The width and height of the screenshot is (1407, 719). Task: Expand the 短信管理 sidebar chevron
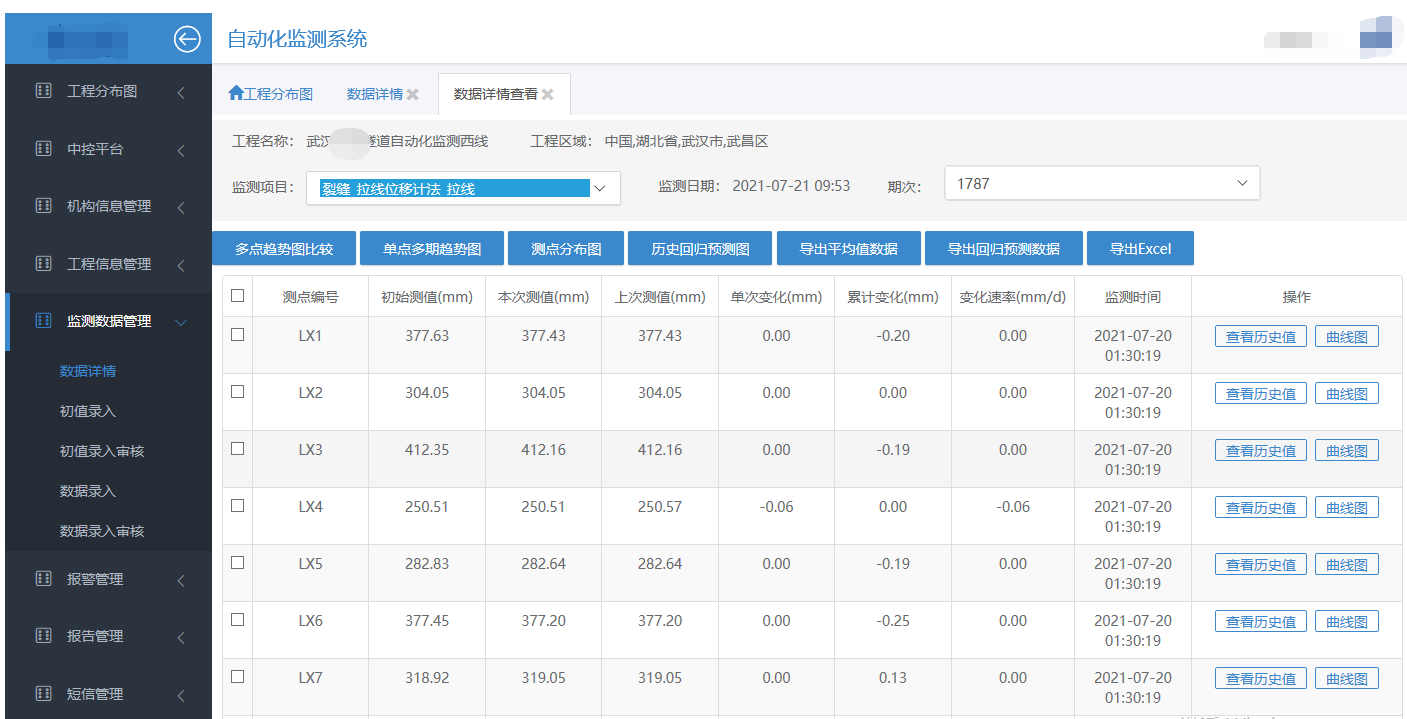[181, 695]
